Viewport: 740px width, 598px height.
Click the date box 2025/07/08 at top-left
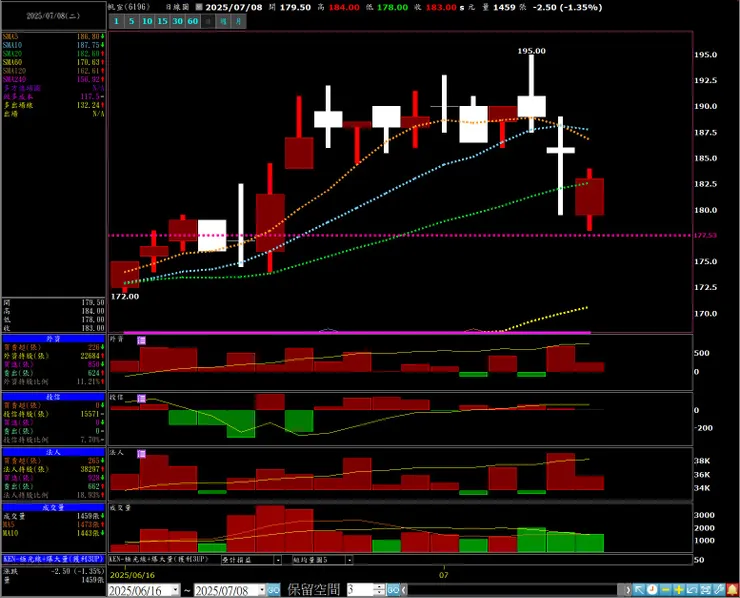[x=53, y=16]
